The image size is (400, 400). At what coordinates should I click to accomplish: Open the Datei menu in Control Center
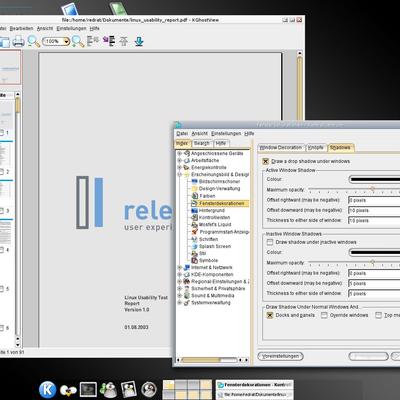(x=182, y=133)
